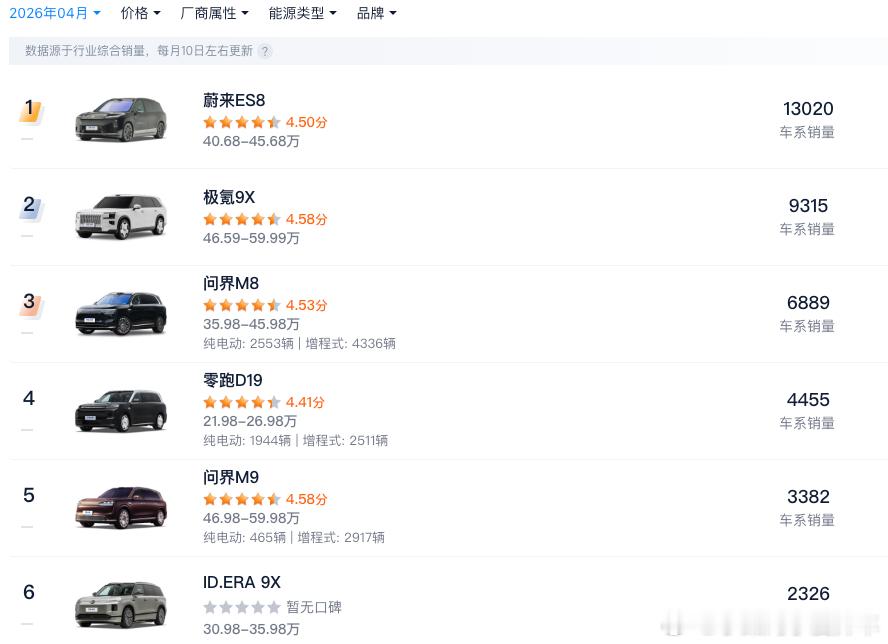This screenshot has width=888, height=644.
Task: Click 问界M9 breakdown 纯电动: 465辆
Action: coord(244,537)
